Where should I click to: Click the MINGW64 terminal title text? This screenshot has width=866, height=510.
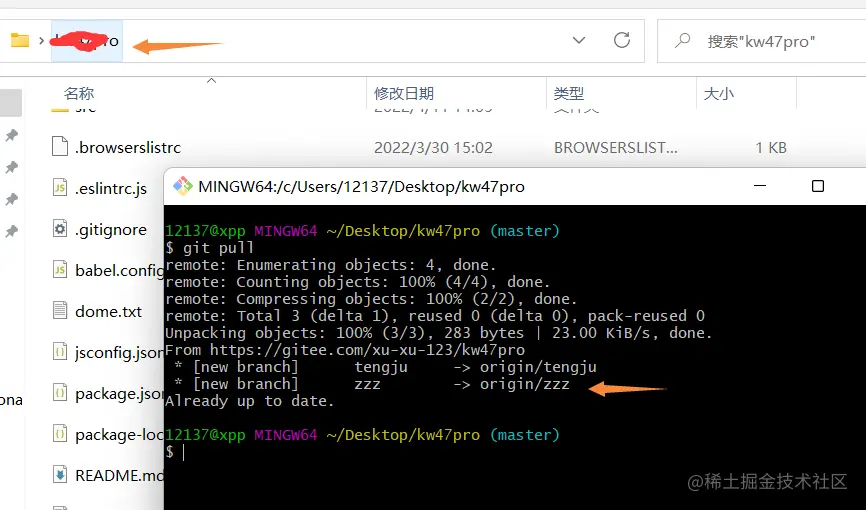361,187
